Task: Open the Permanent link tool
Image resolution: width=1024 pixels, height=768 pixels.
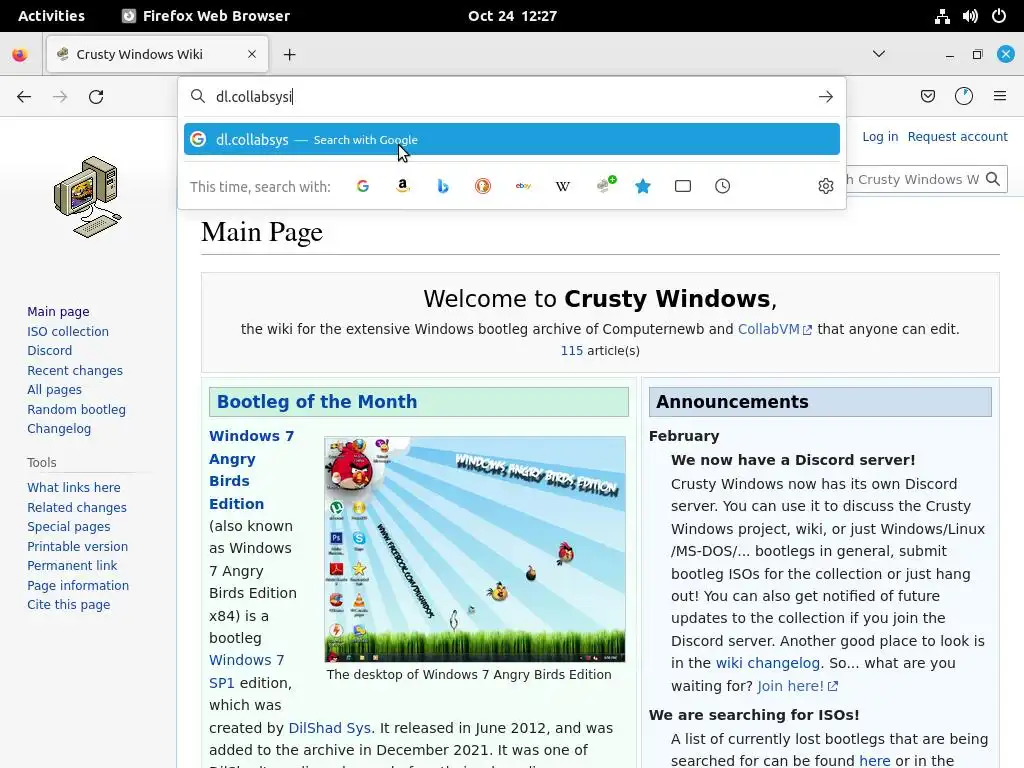Action: click(72, 566)
